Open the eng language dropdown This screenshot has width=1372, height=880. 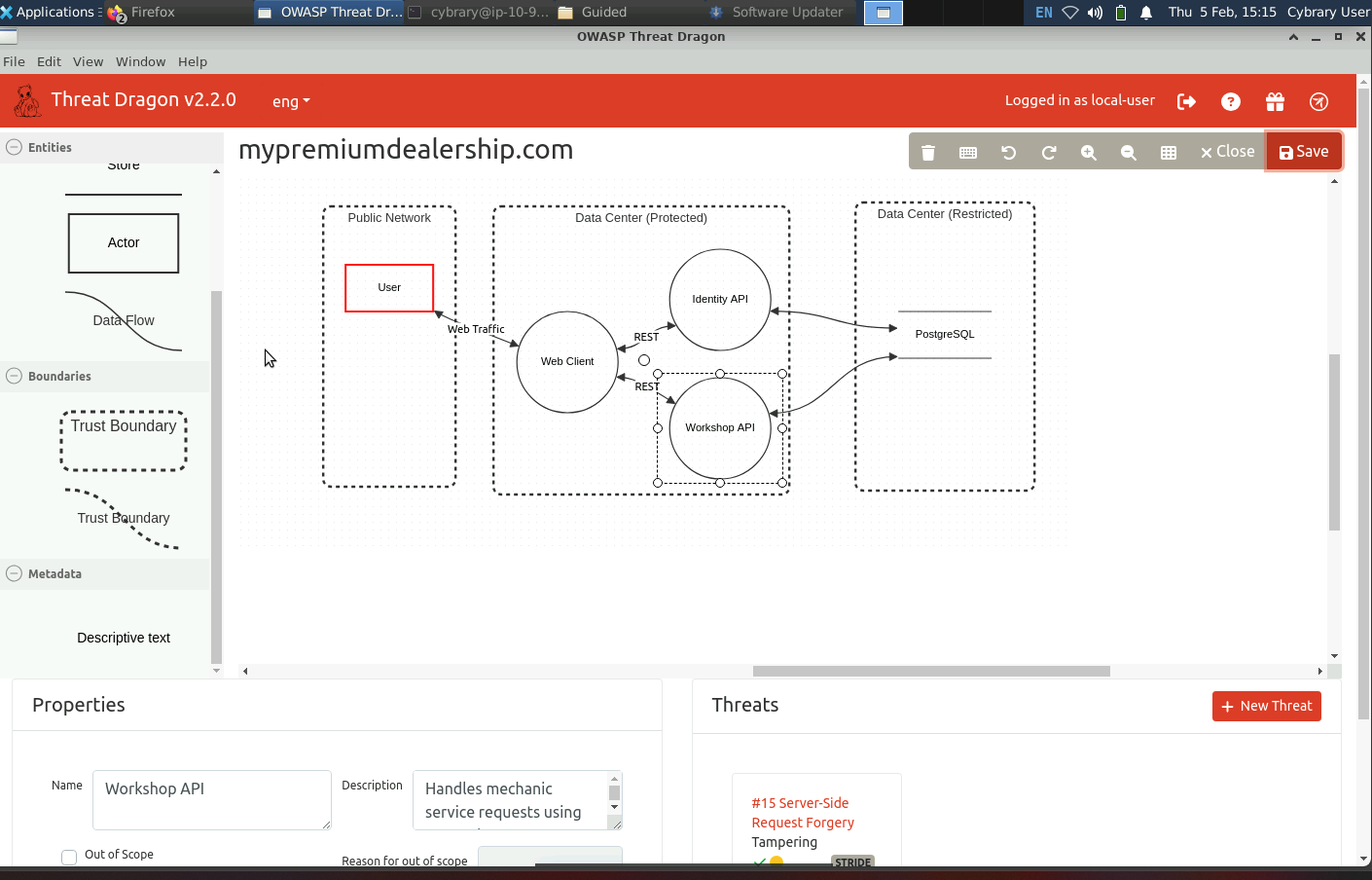[x=290, y=101]
